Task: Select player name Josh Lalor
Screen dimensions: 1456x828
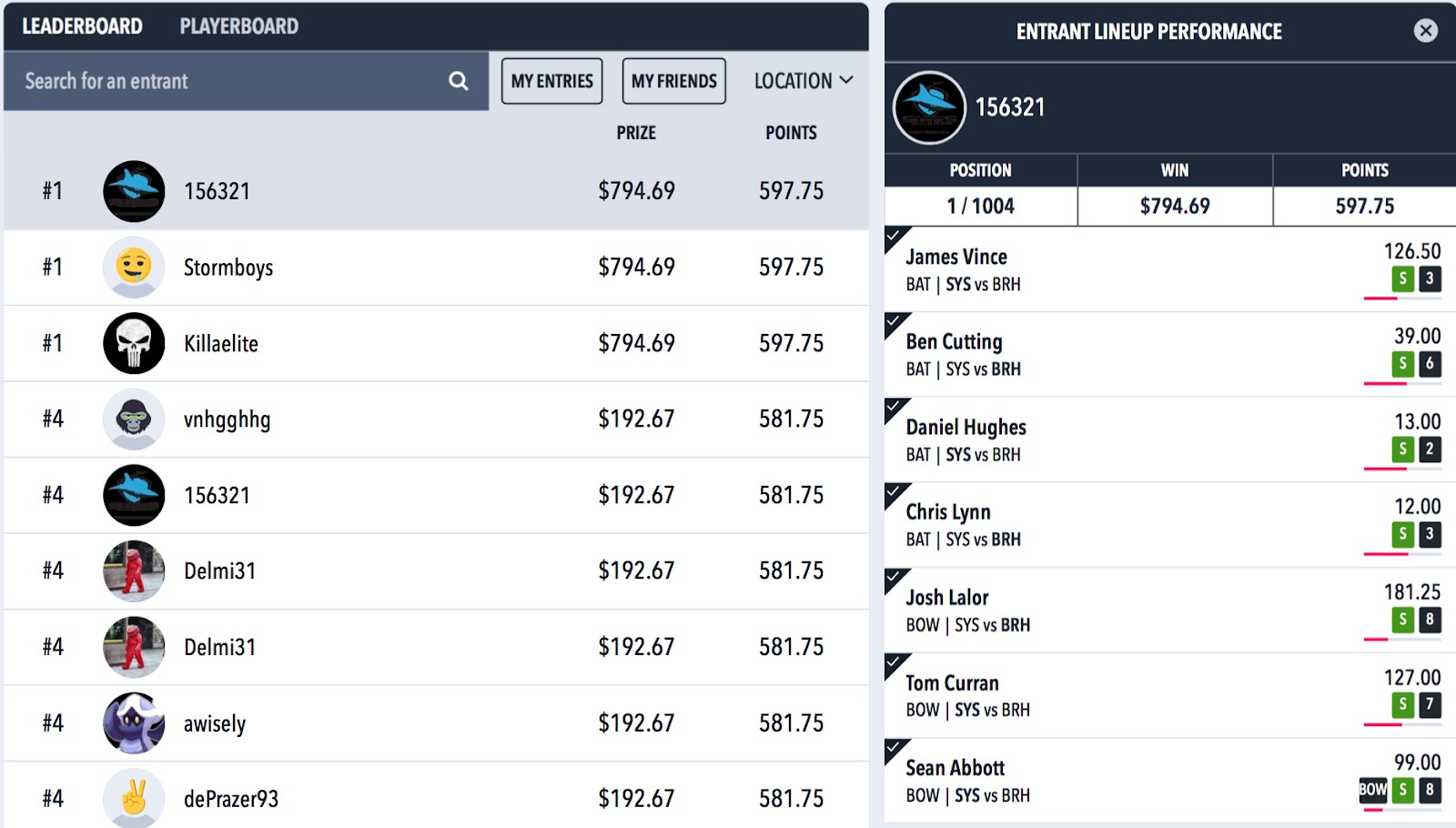Action: pos(947,598)
